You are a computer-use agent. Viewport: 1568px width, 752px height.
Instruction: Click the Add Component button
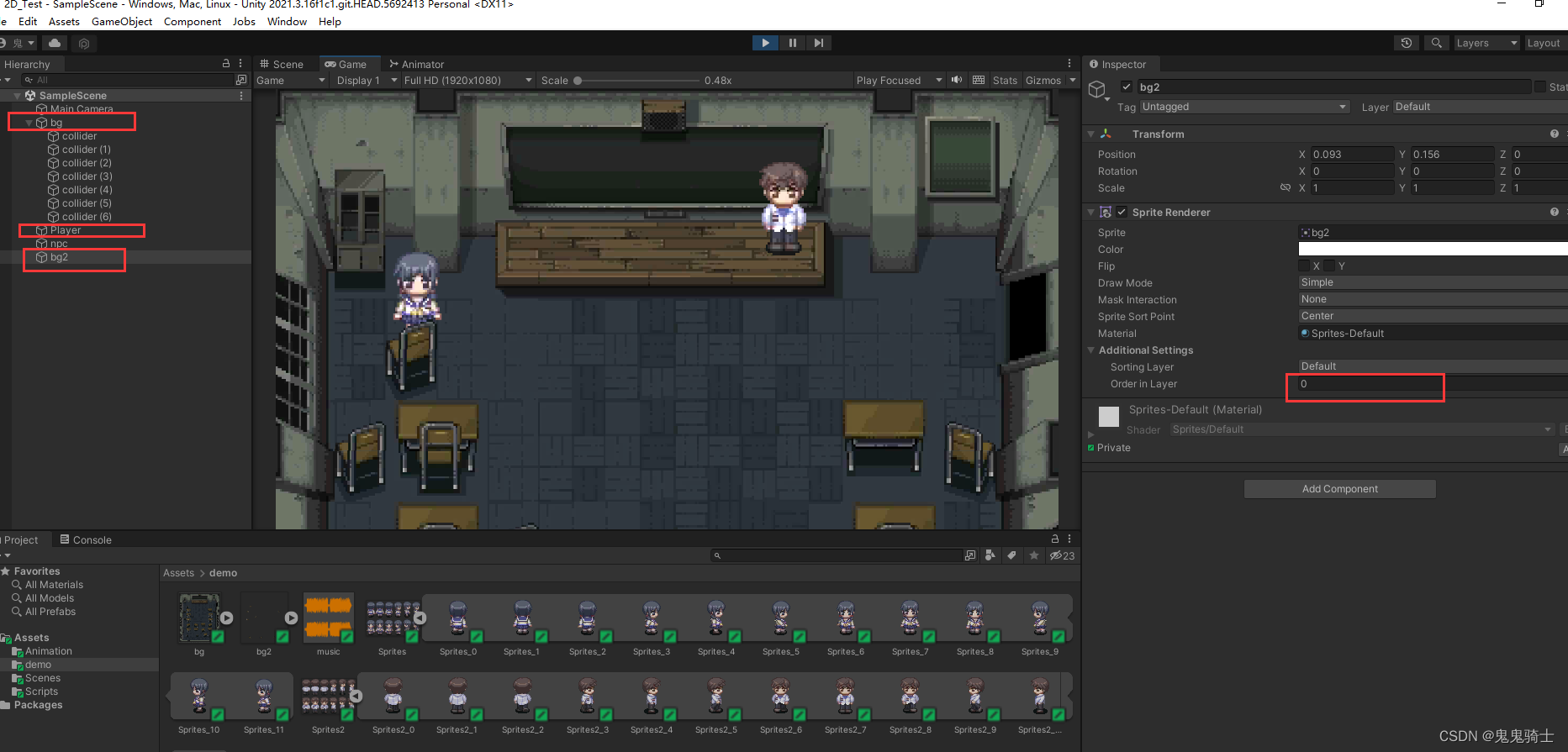1339,489
